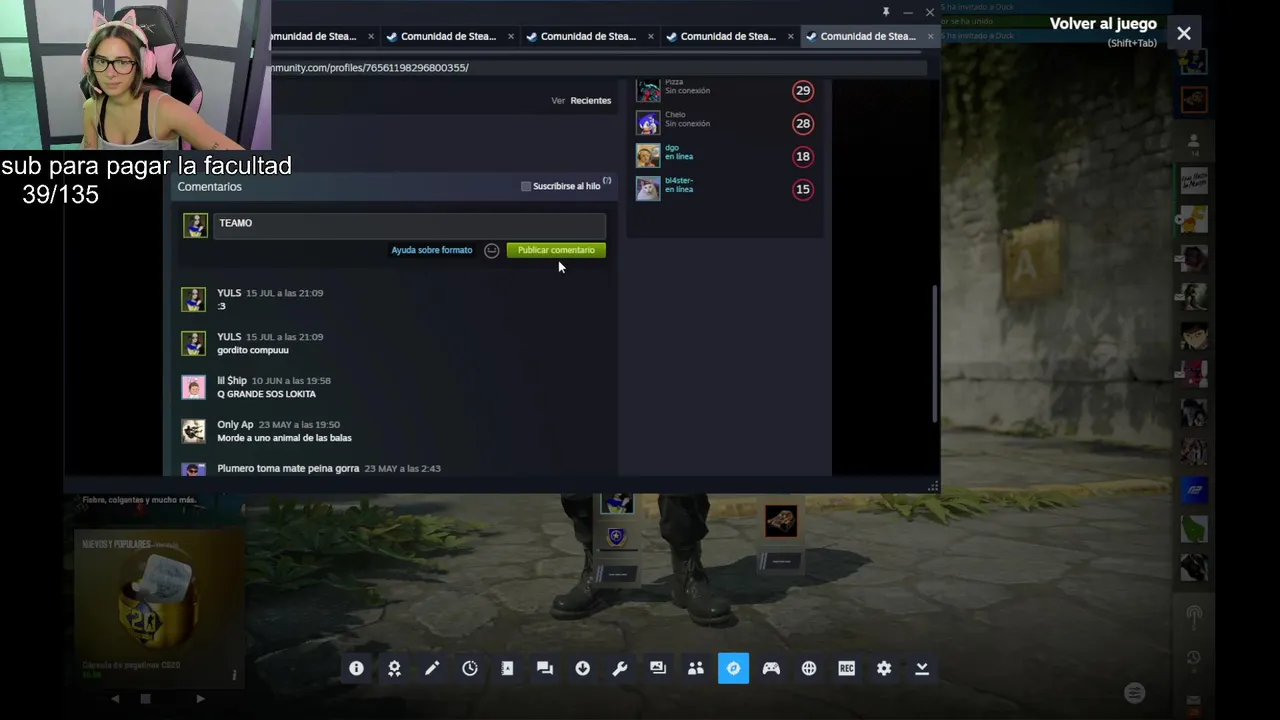Image resolution: width=1280 pixels, height=720 pixels.
Task: Open the green shape friend avatar in sidebar
Action: [x=1194, y=528]
